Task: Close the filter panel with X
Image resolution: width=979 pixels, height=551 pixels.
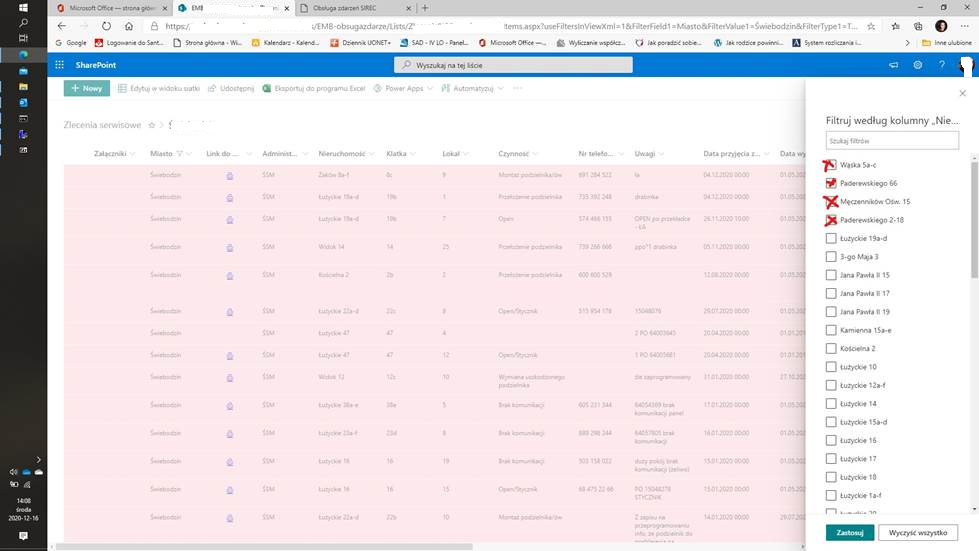Action: [x=962, y=93]
